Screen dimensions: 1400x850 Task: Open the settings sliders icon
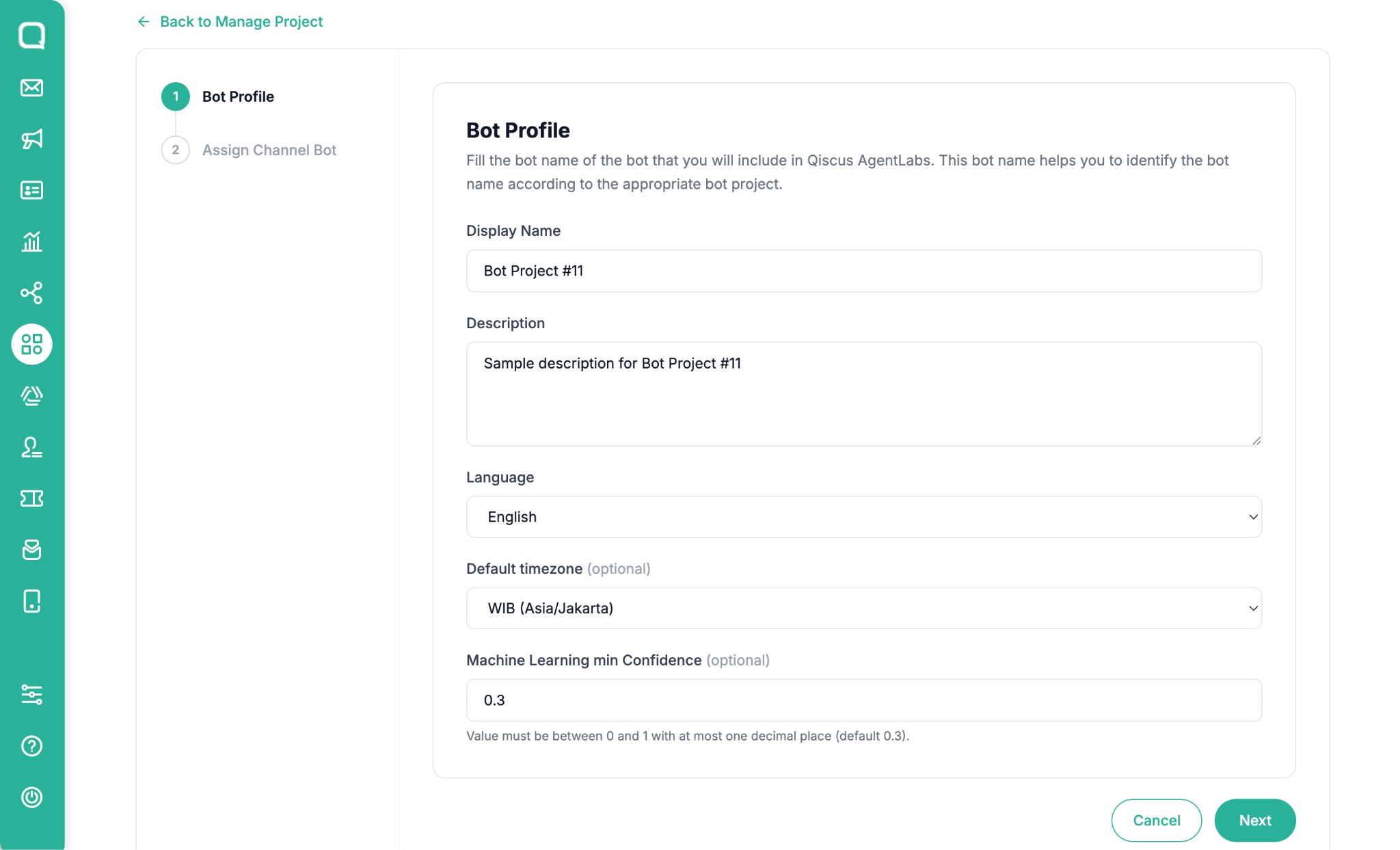click(x=31, y=695)
